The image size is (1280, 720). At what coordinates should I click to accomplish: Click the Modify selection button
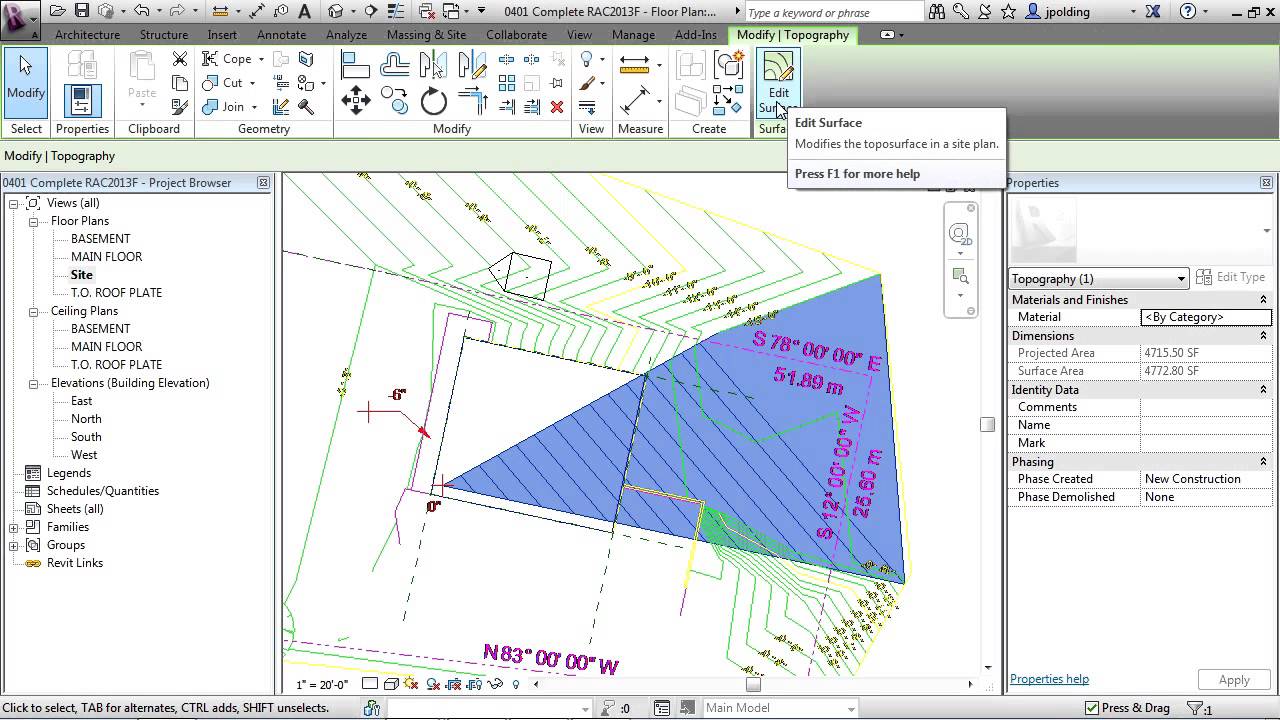click(26, 82)
